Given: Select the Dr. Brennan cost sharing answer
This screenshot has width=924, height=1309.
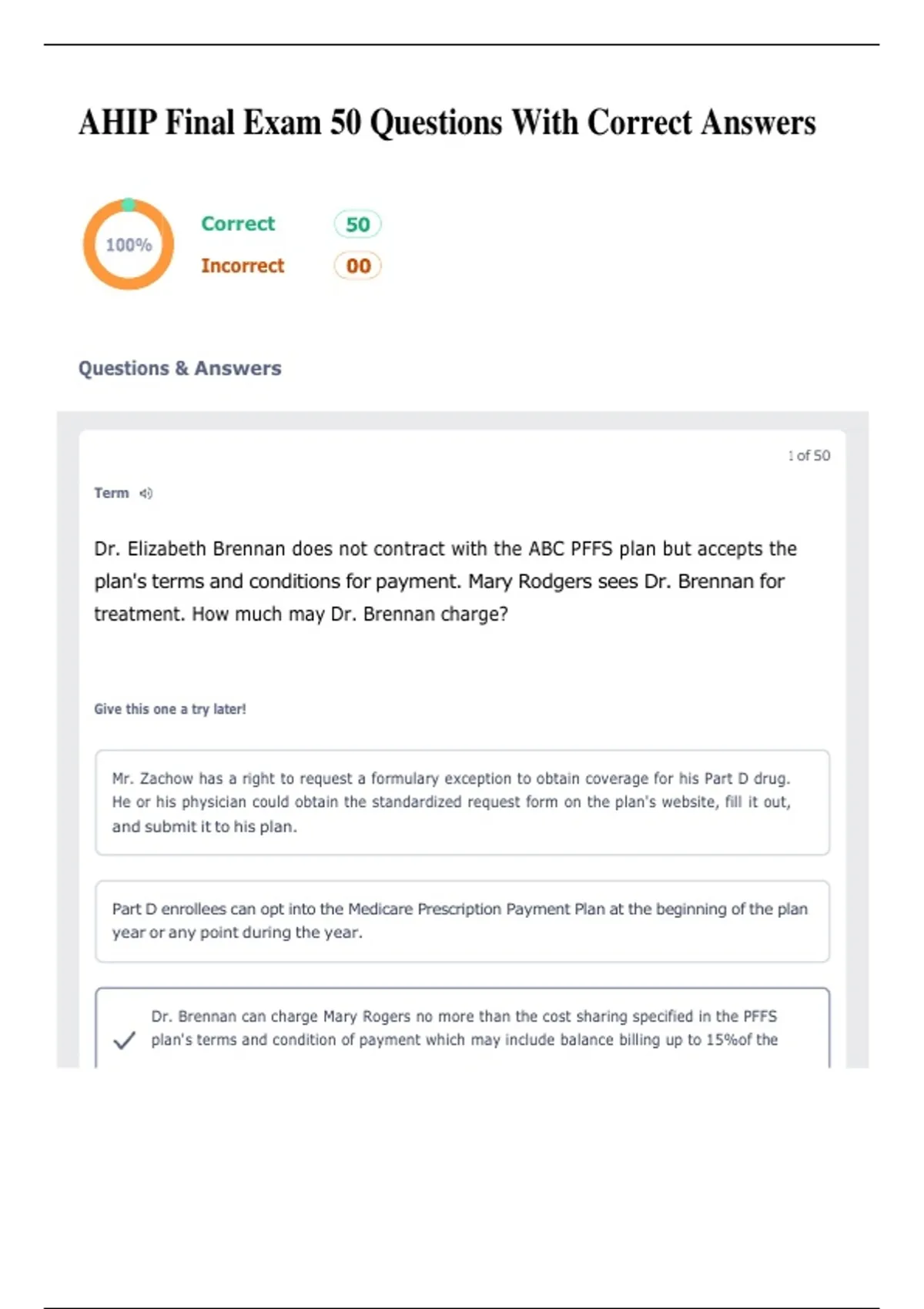Looking at the screenshot, I should [464, 1028].
